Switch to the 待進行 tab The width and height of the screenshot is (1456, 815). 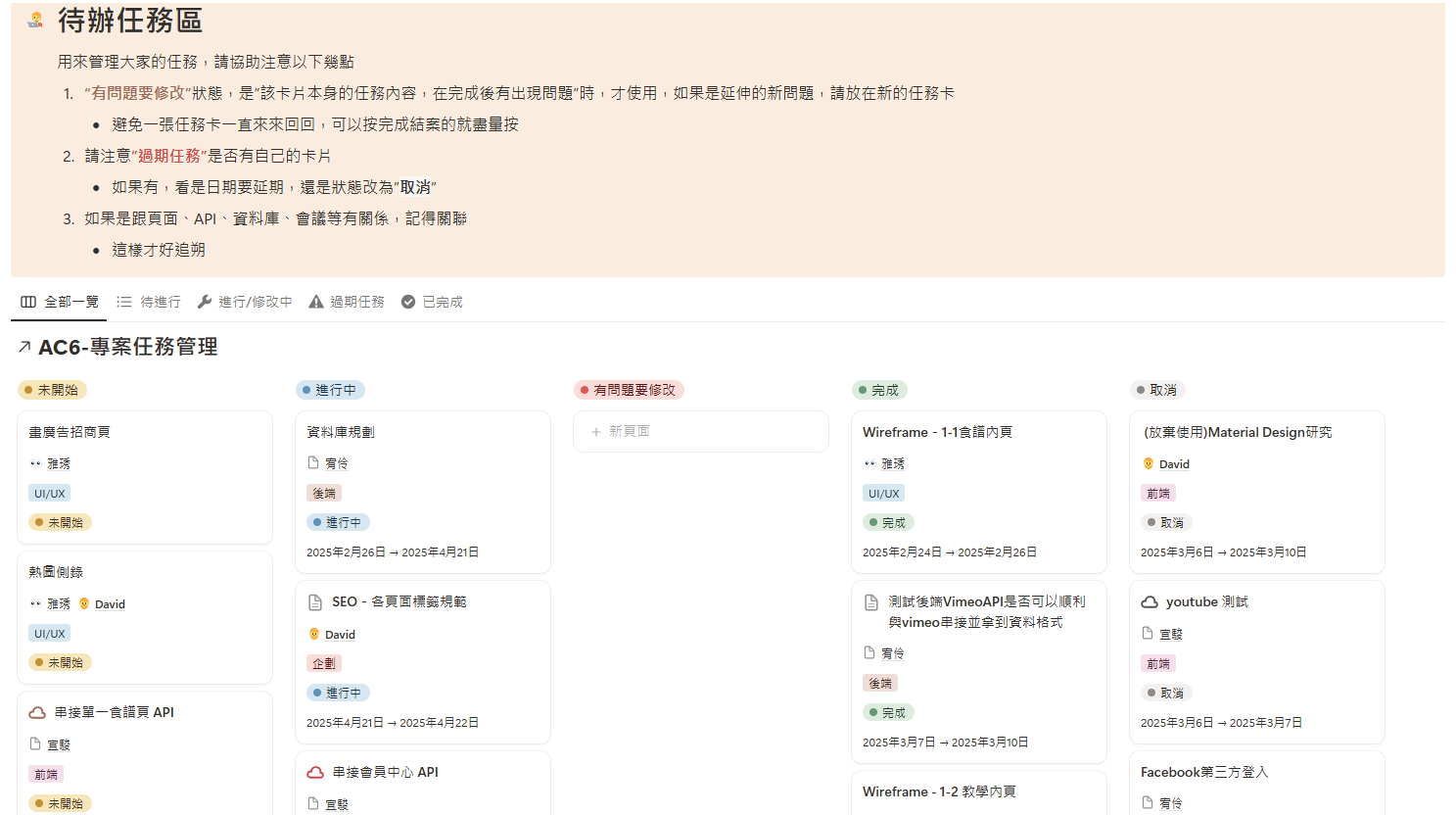(x=149, y=302)
